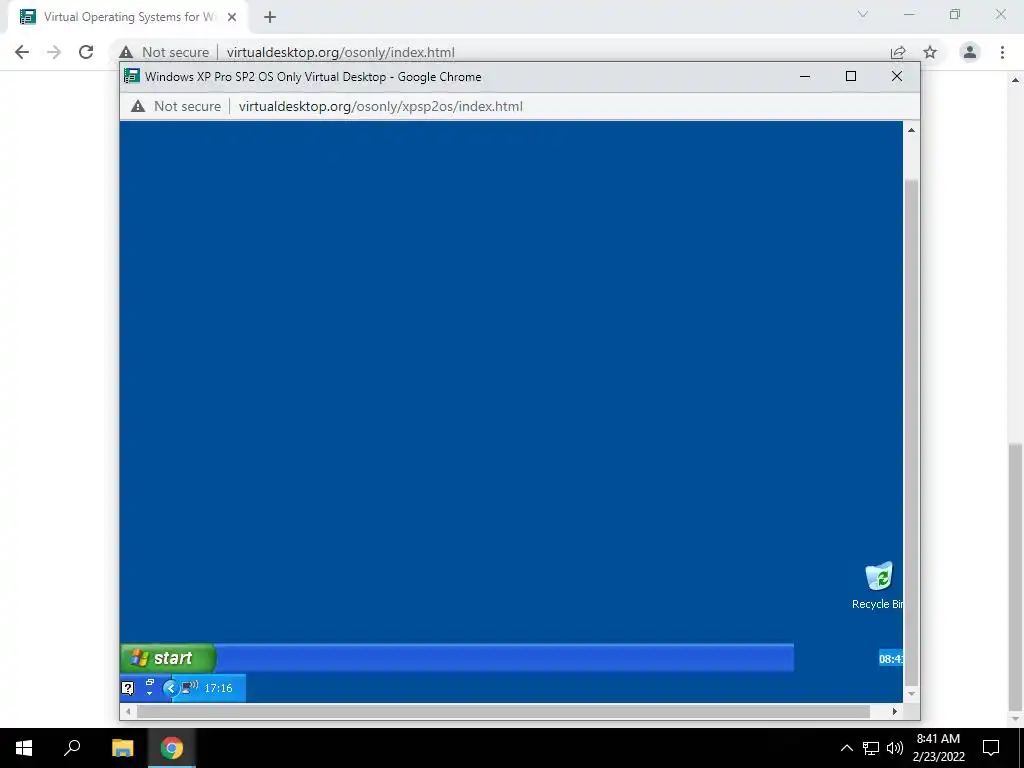Viewport: 1024px width, 768px height.
Task: Share this page from Chrome toolbar
Action: [898, 52]
